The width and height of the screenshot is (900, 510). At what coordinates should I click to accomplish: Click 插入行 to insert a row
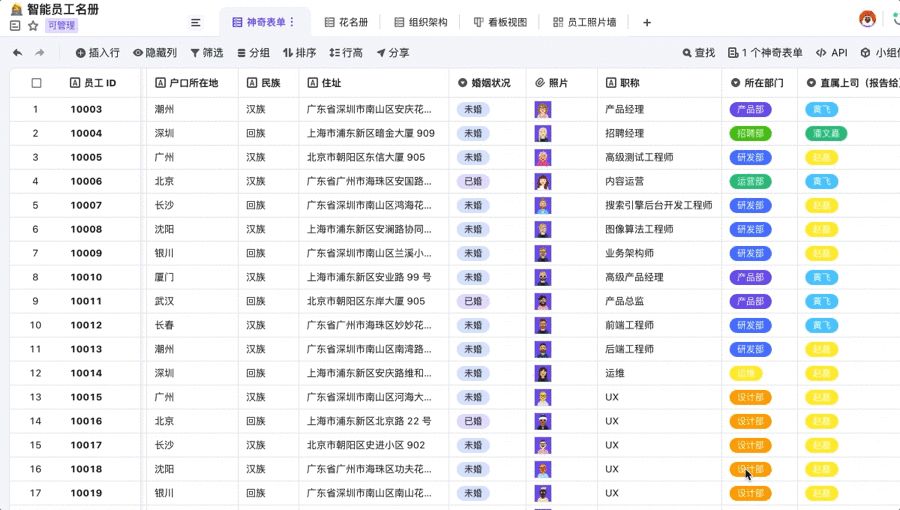pyautogui.click(x=98, y=53)
